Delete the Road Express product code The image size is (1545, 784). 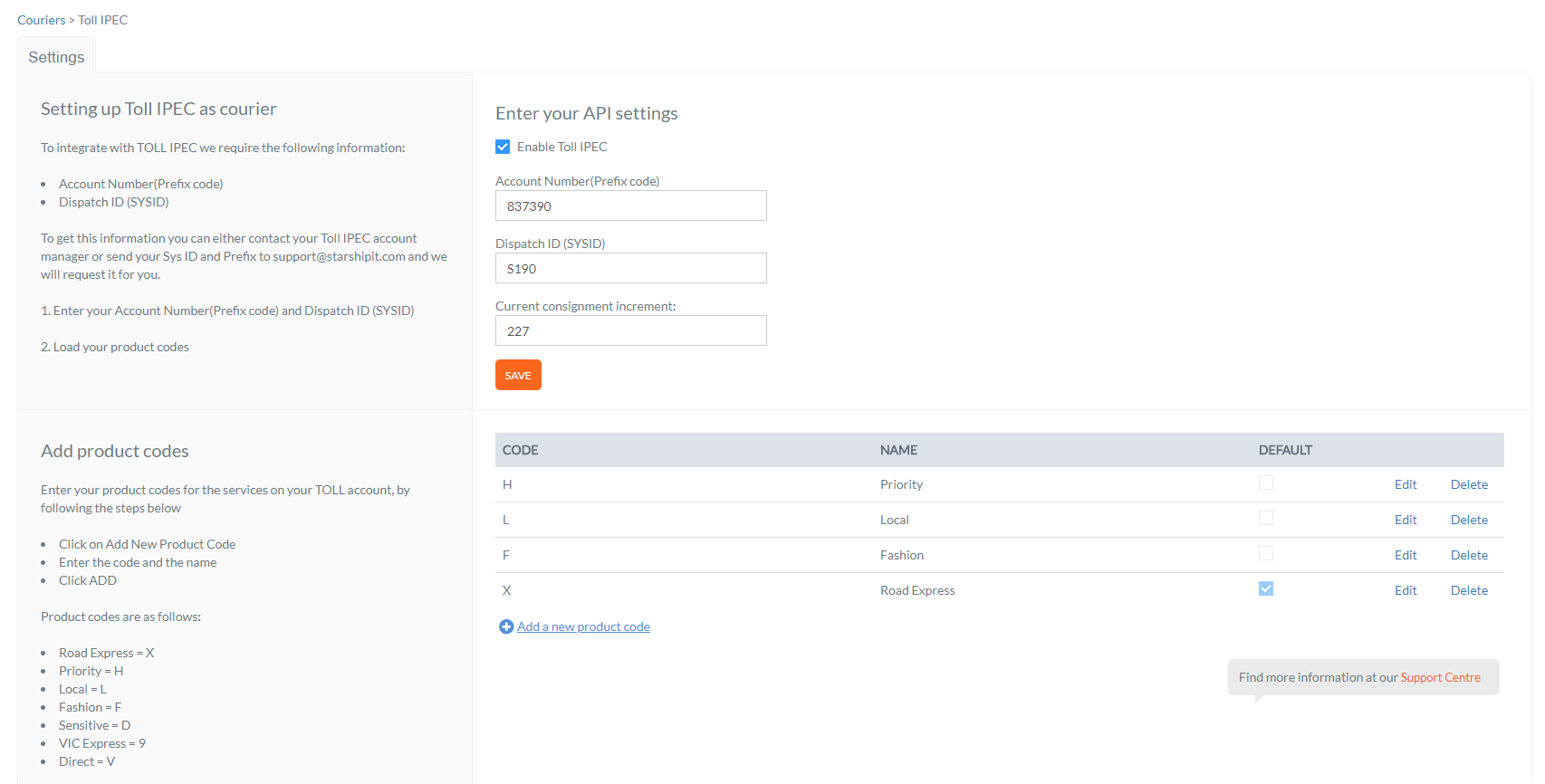(x=1469, y=590)
